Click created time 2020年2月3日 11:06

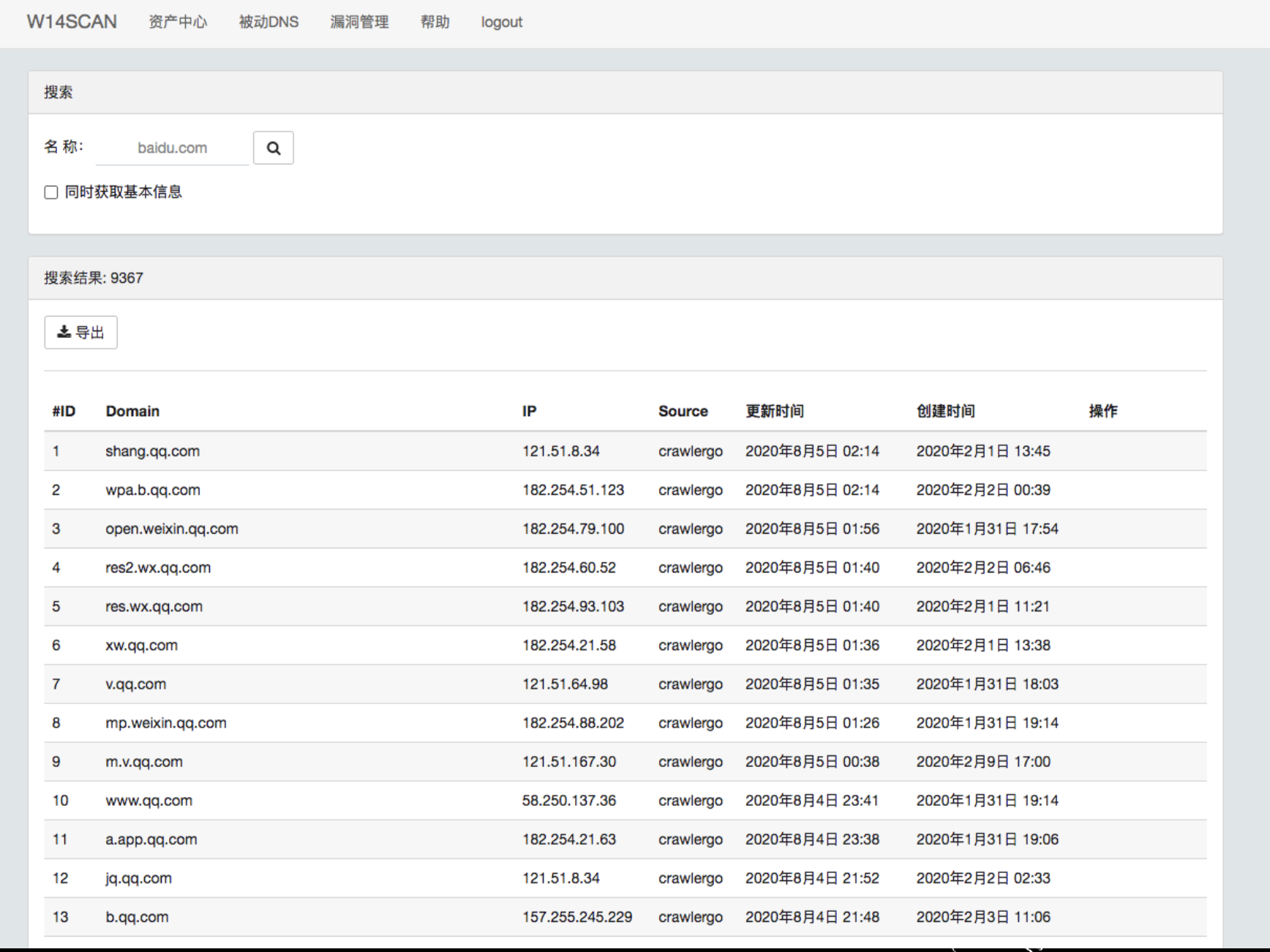coord(983,916)
